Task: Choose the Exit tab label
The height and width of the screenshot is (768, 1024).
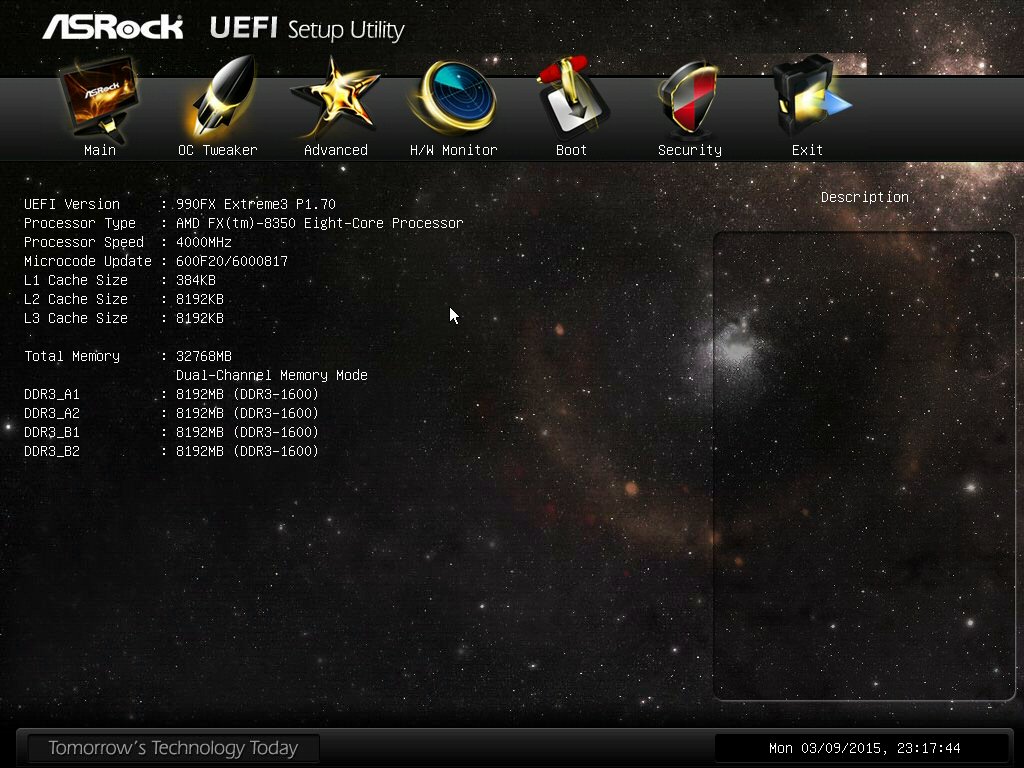Action: tap(807, 150)
